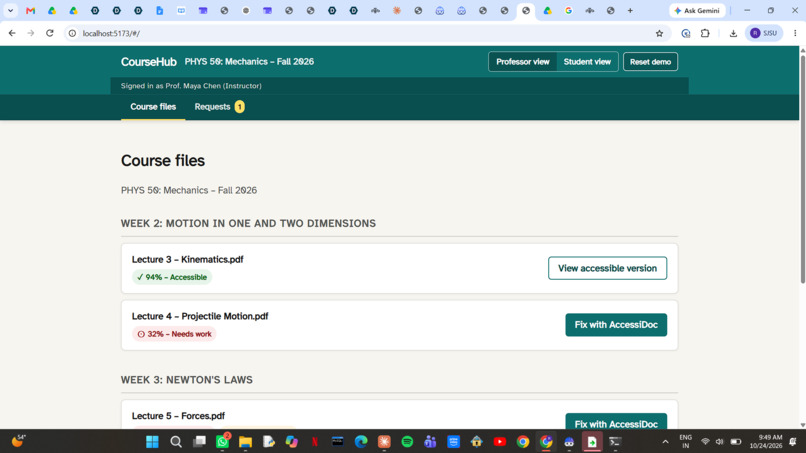
Task: Click the 32% – Needs work badge
Action: [174, 334]
